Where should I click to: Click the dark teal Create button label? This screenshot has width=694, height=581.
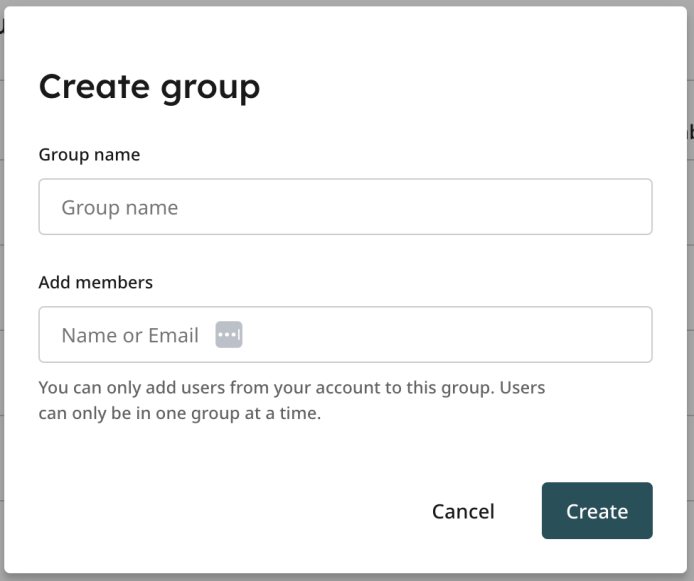(597, 511)
